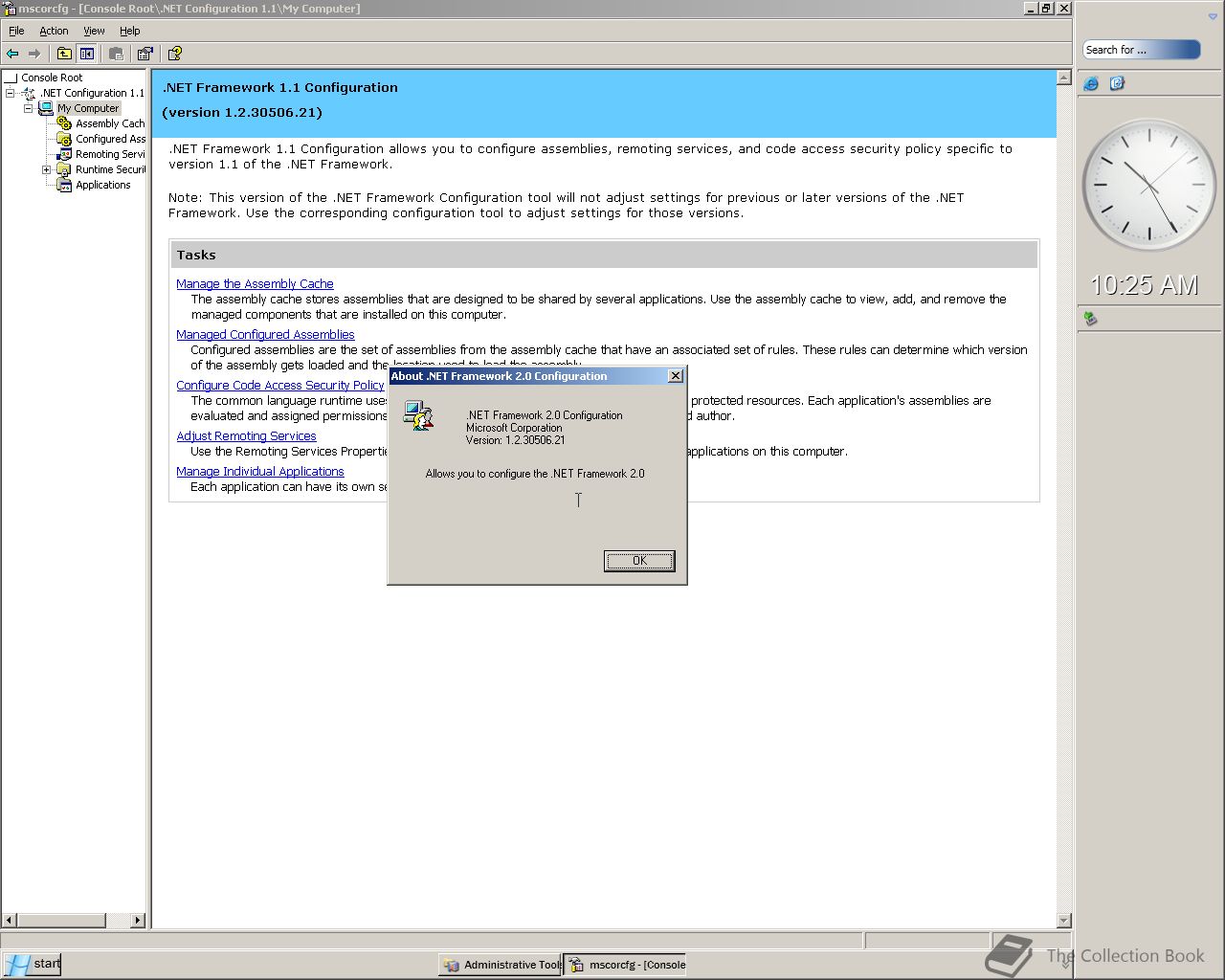The height and width of the screenshot is (980, 1225).
Task: Open the Manage the Assembly Cache link
Action: pyautogui.click(x=255, y=284)
